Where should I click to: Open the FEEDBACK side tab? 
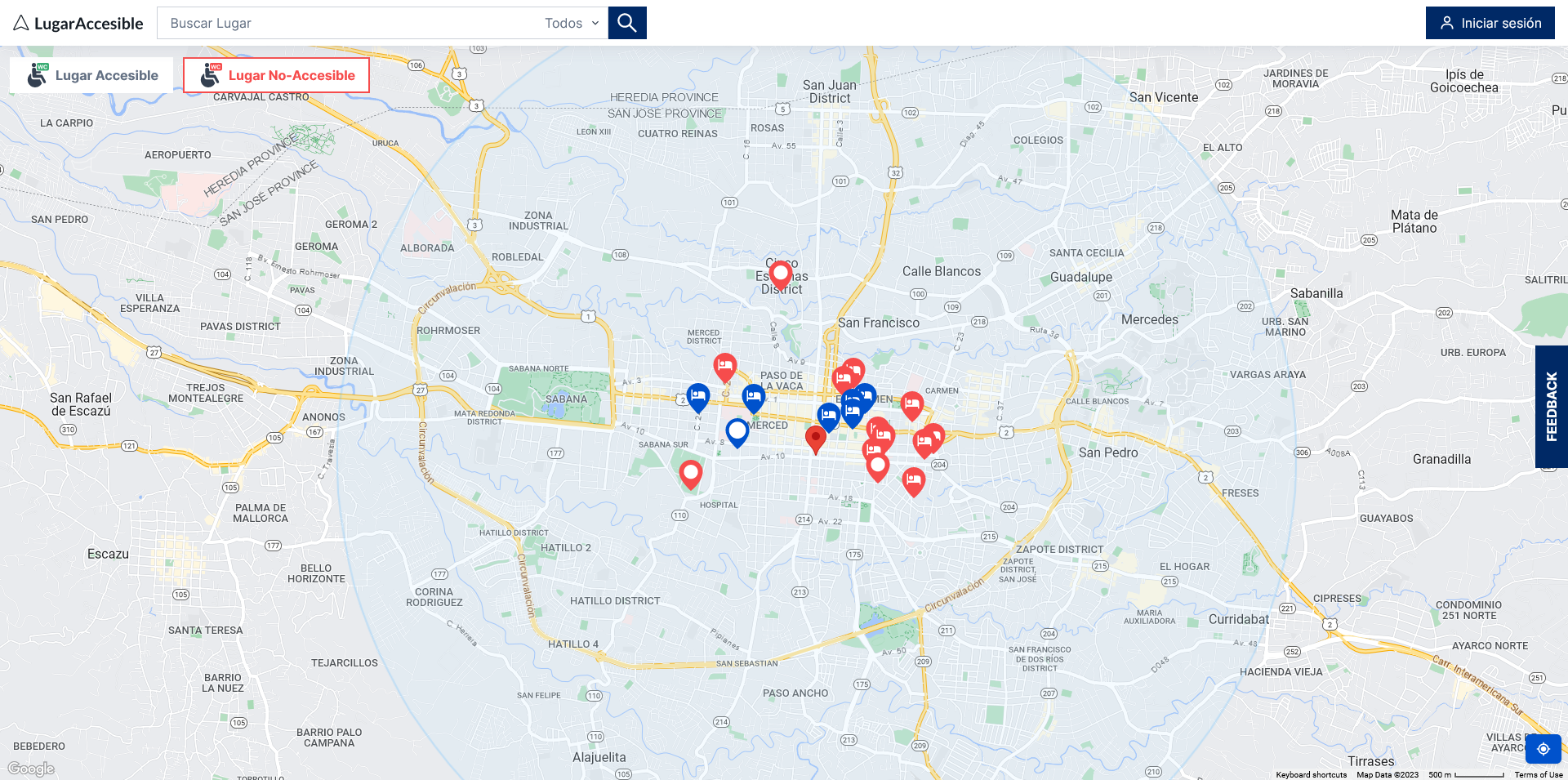coord(1552,407)
